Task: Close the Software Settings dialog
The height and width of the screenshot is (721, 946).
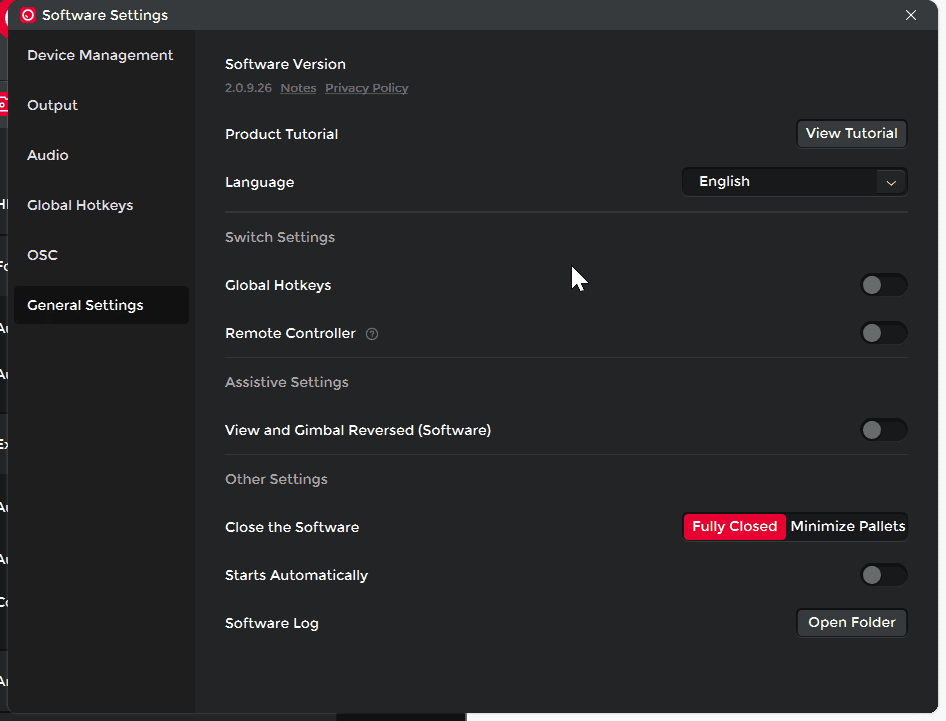Action: [910, 15]
